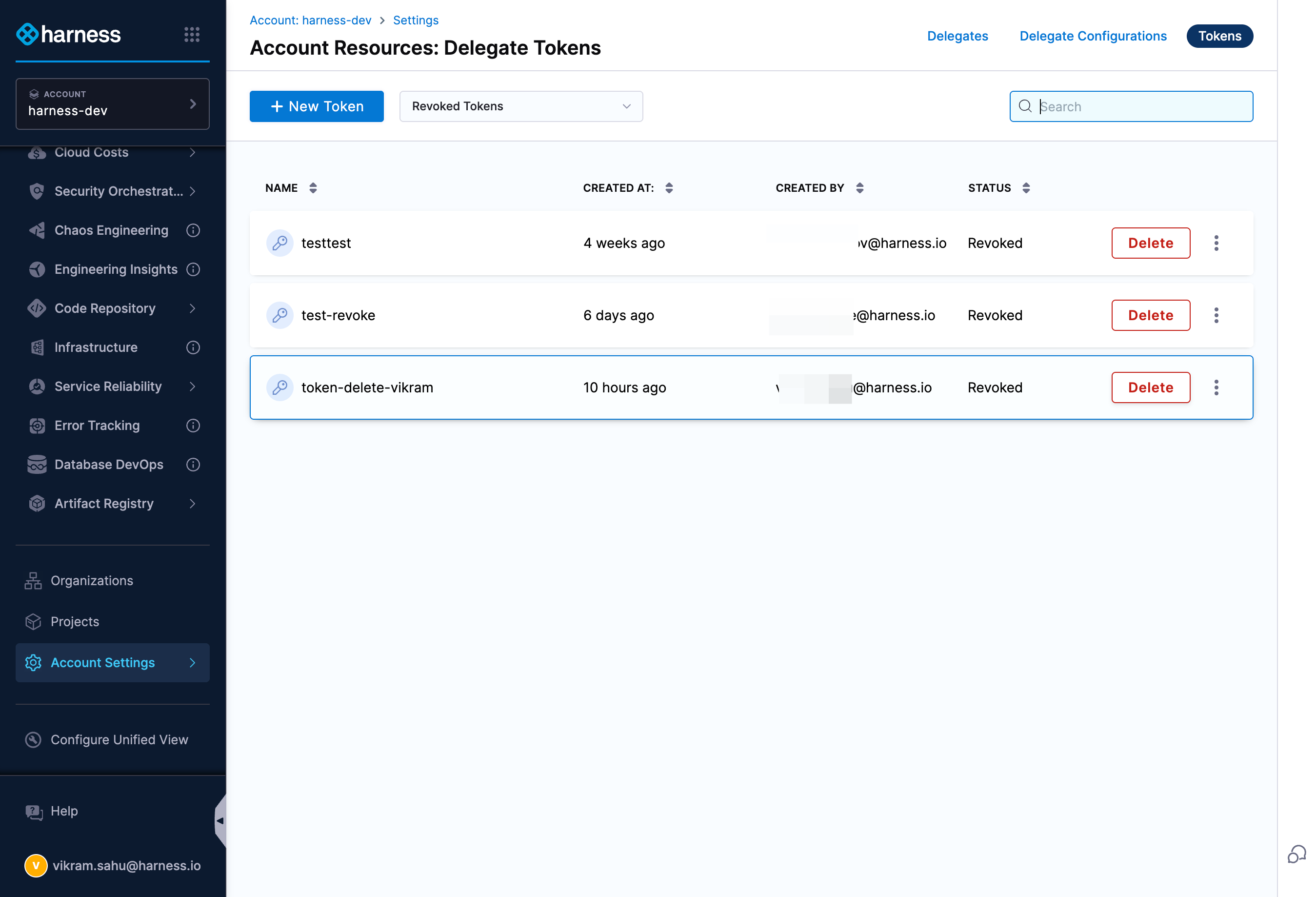1316x897 pixels.
Task: Show Error Tracking info icon
Action: pos(193,426)
